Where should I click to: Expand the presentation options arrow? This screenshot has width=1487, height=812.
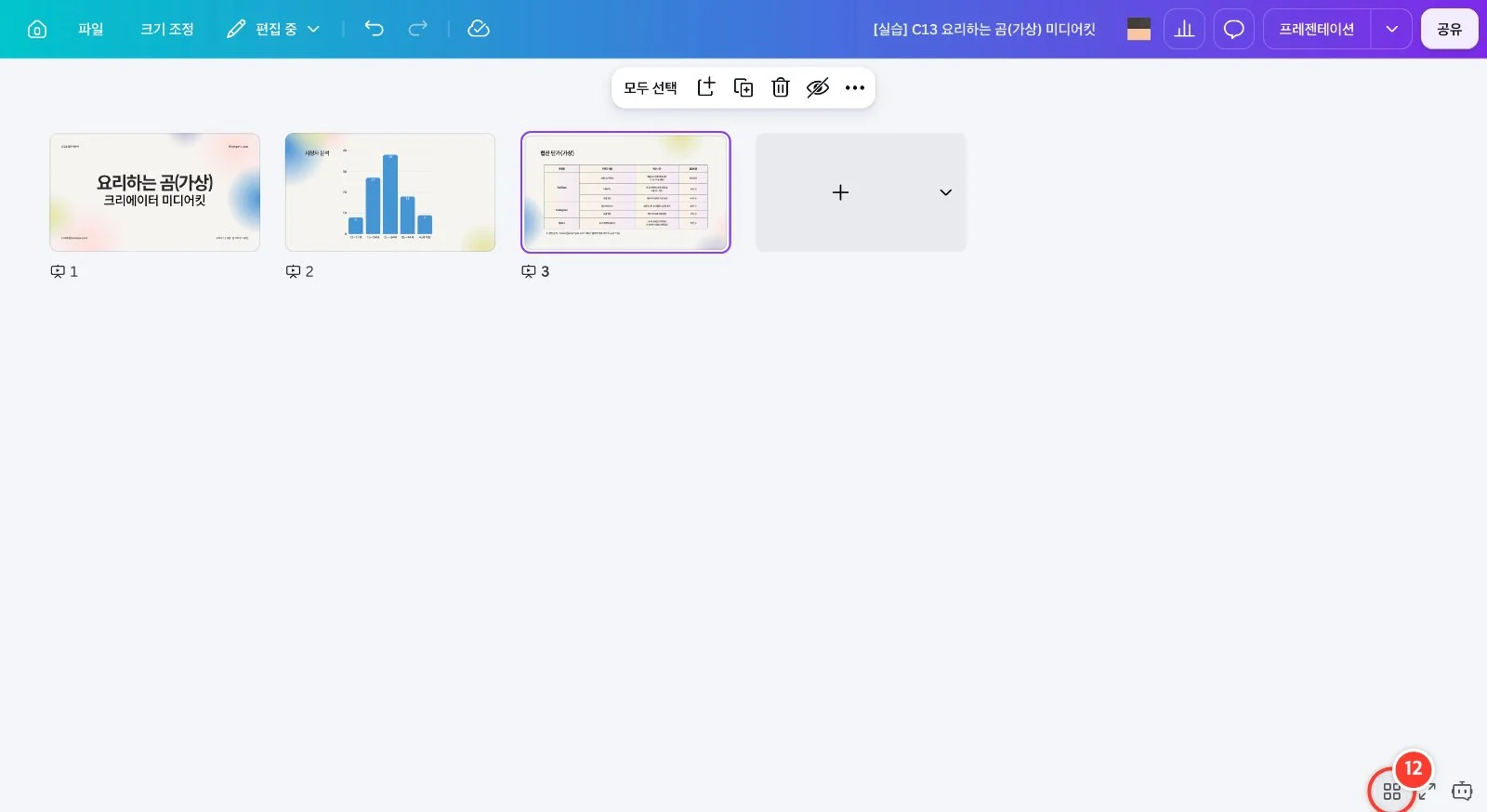pyautogui.click(x=1391, y=29)
